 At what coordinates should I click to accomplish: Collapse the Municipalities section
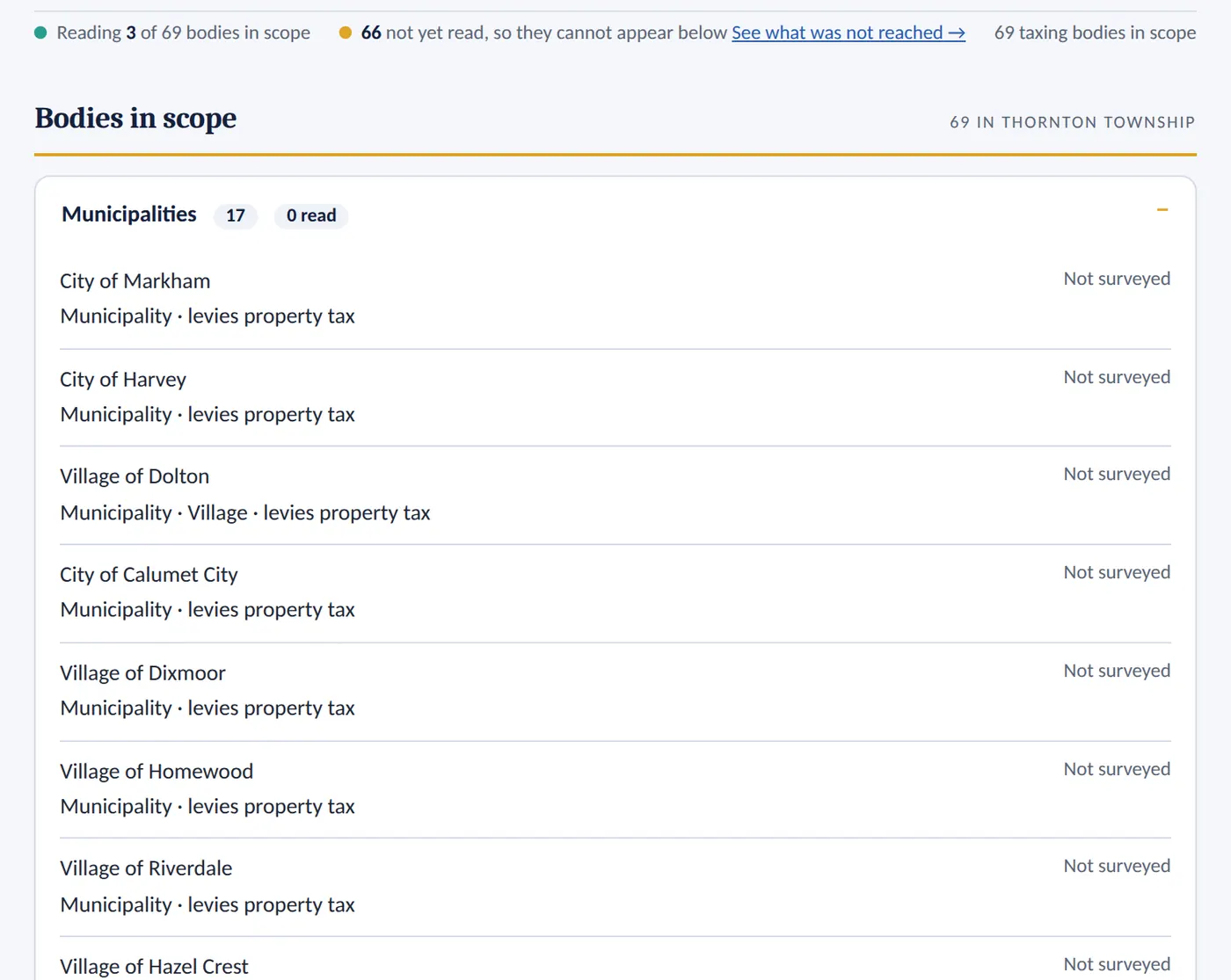click(1162, 210)
